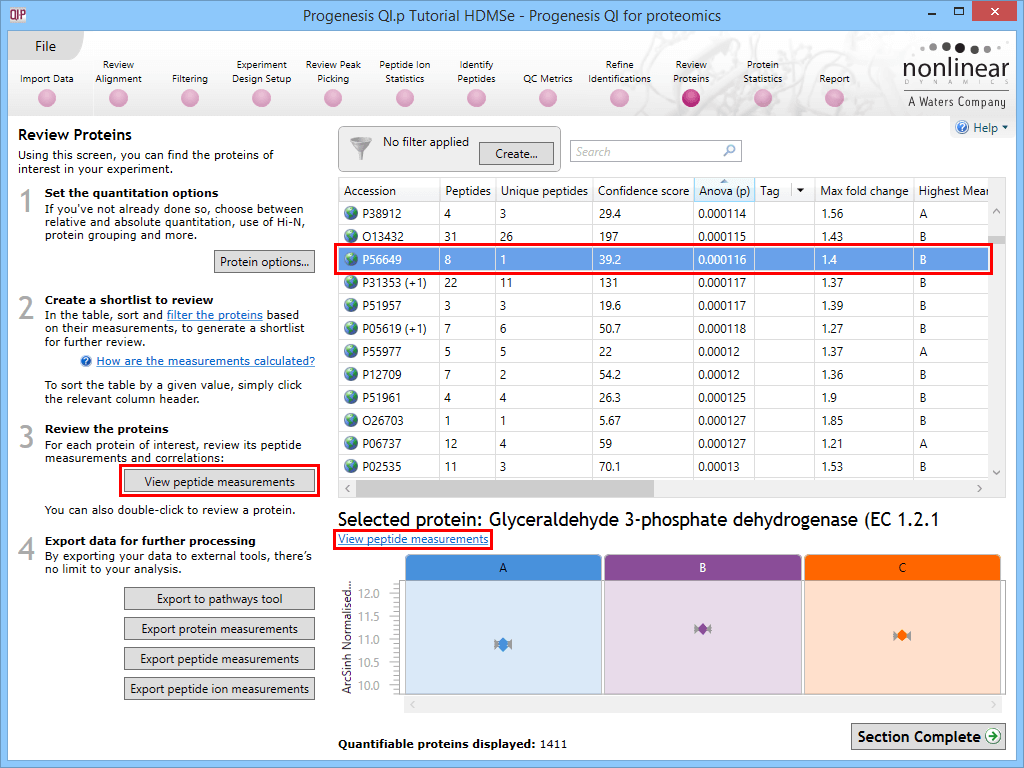Viewport: 1024px width, 768px height.
Task: Sort by Peptides column header
Action: pos(468,191)
